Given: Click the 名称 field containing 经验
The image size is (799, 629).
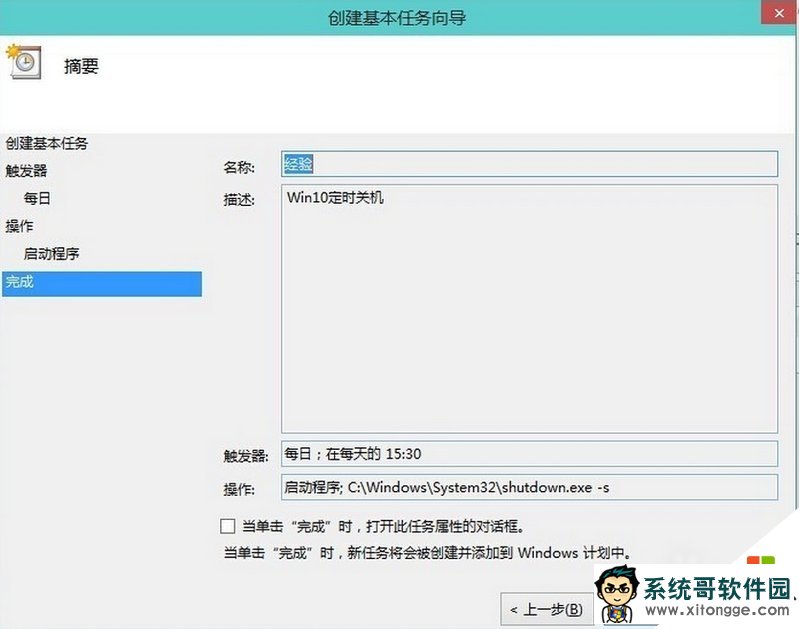Looking at the screenshot, I should point(529,164).
